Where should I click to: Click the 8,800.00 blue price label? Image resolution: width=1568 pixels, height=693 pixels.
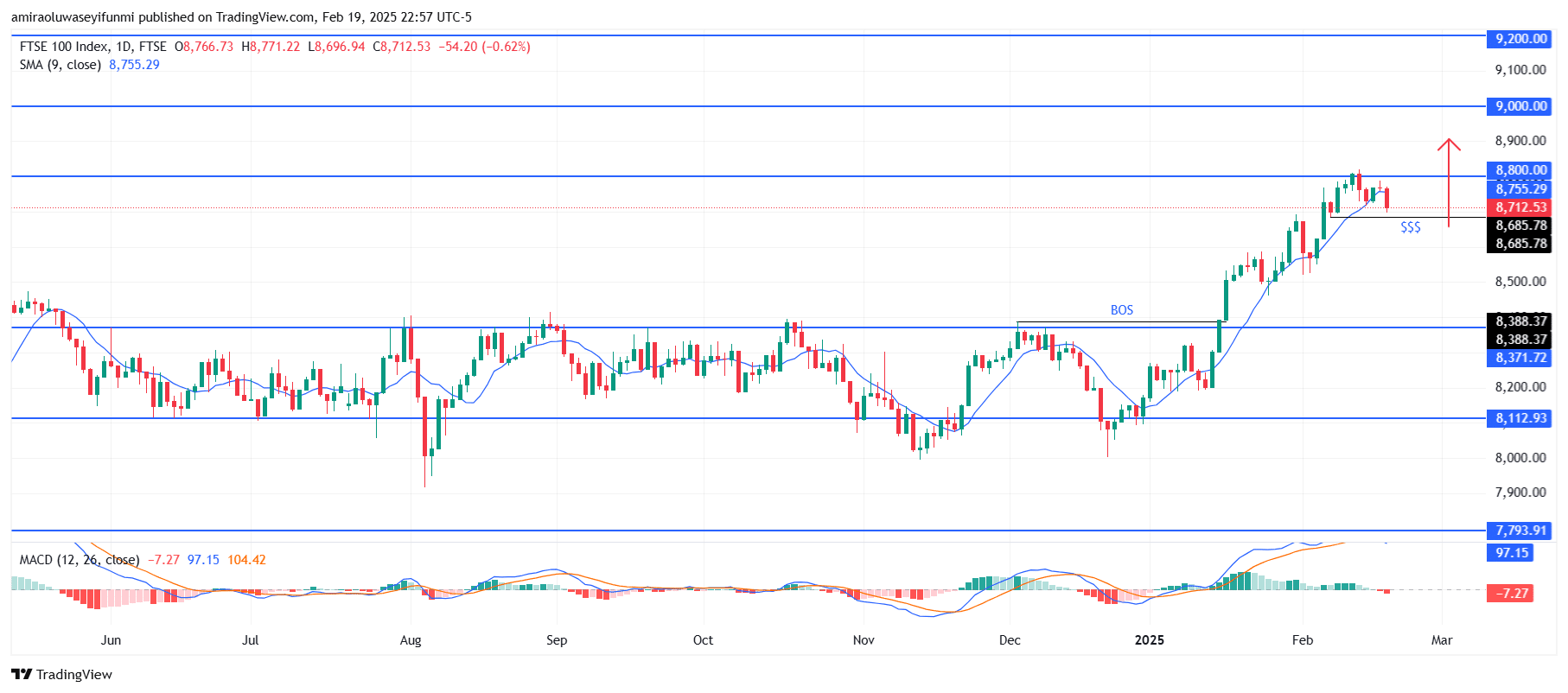coord(1520,170)
